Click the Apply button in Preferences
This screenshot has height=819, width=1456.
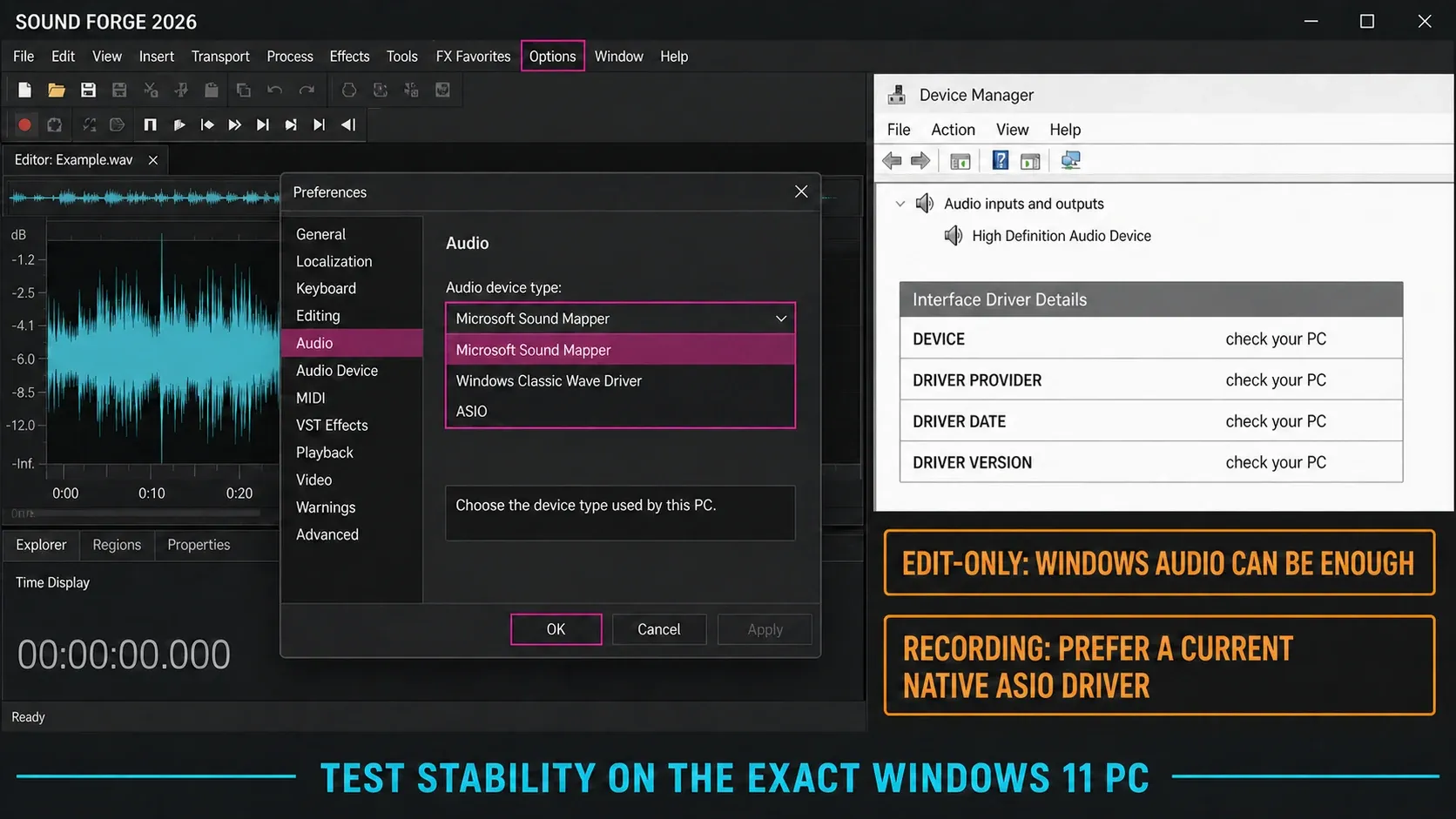(x=765, y=629)
